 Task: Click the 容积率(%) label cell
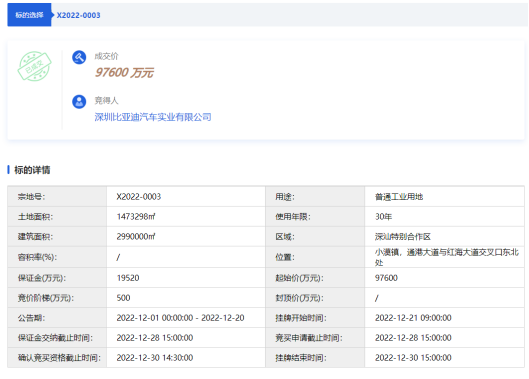pos(57,257)
